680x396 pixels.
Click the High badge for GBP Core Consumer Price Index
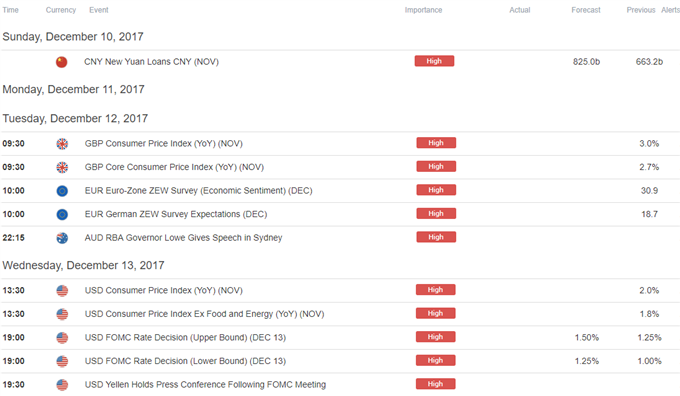pyautogui.click(x=436, y=167)
